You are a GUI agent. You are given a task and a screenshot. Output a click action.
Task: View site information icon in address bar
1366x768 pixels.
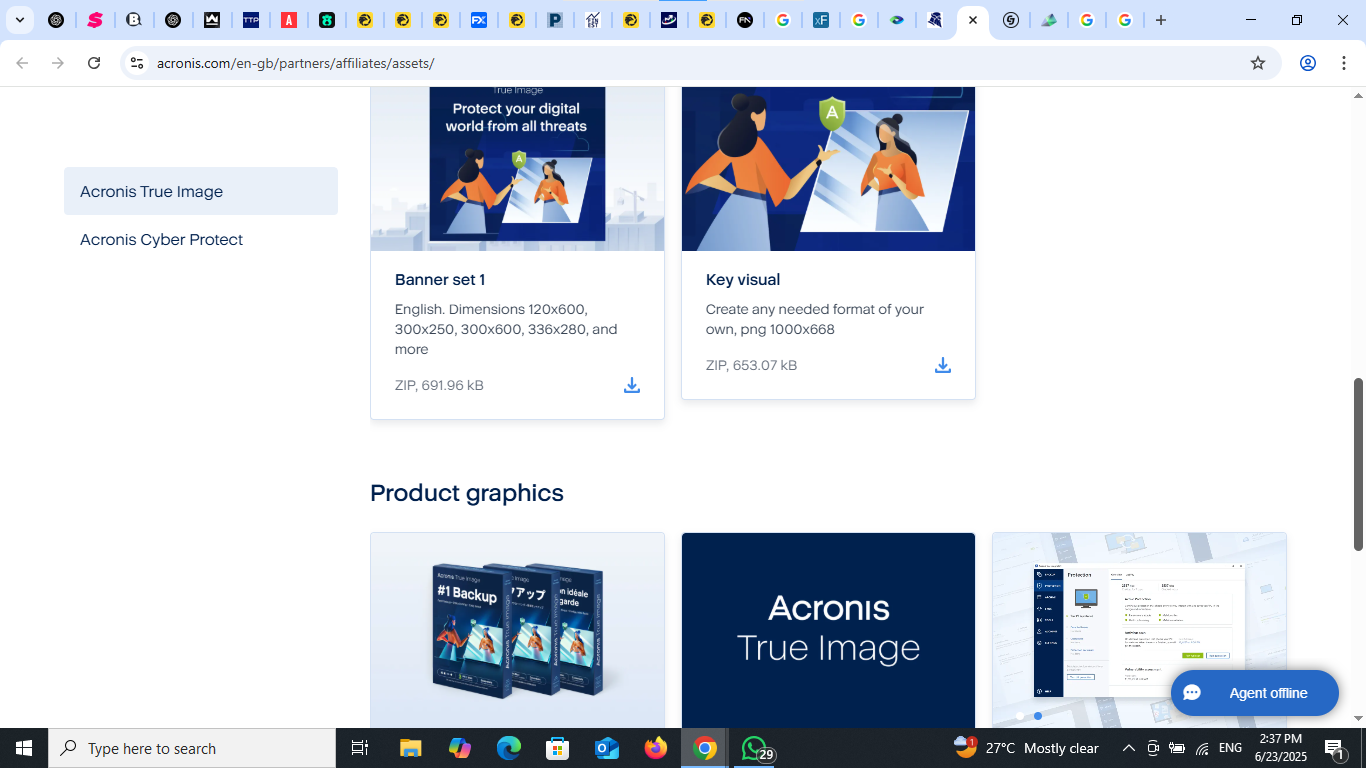[x=137, y=63]
